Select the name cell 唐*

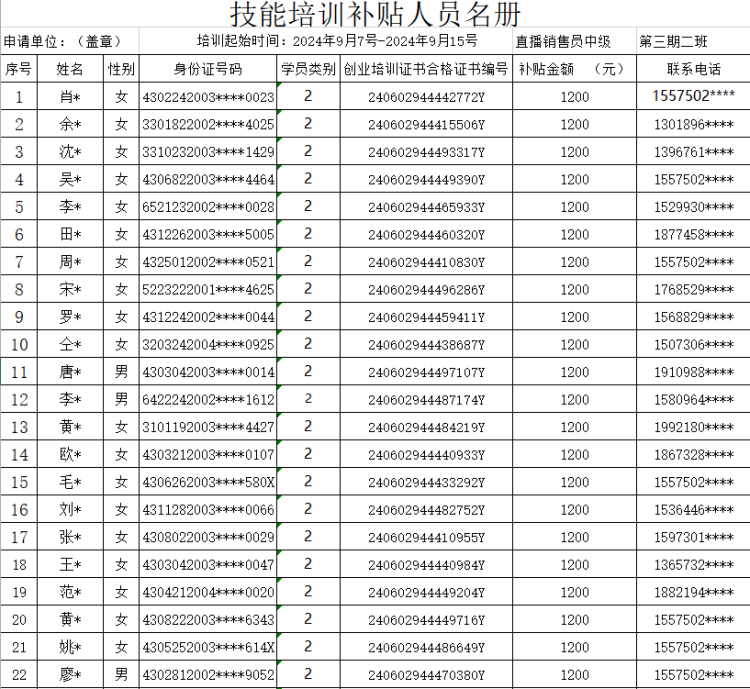click(70, 373)
